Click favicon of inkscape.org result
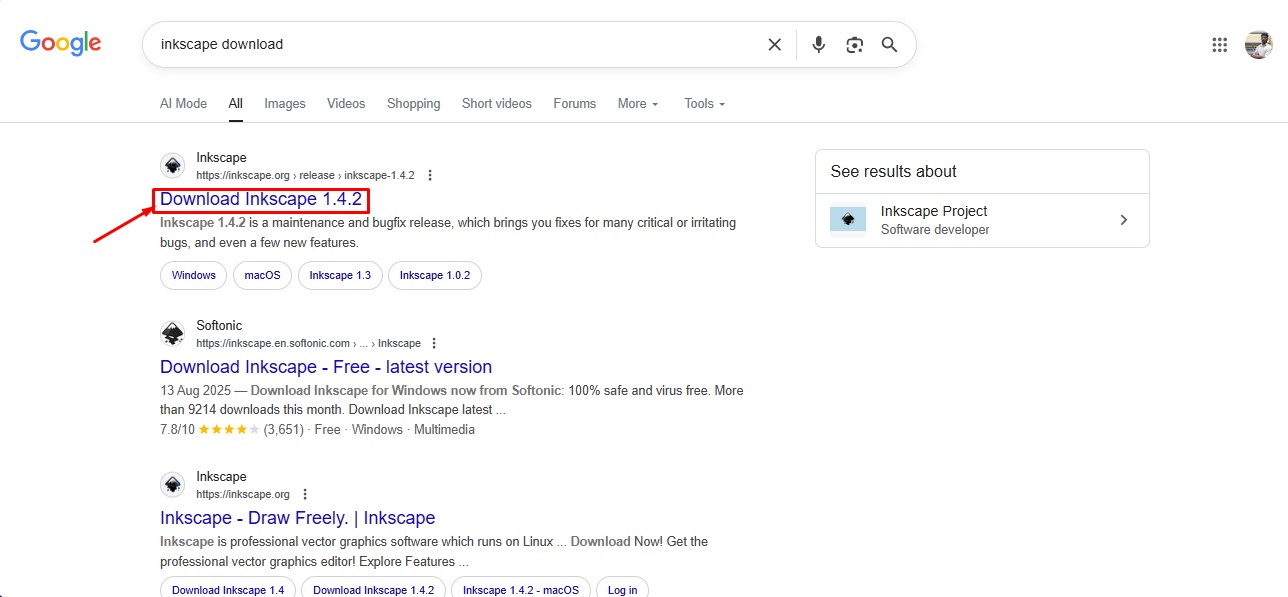Image resolution: width=1288 pixels, height=597 pixels. (x=173, y=485)
